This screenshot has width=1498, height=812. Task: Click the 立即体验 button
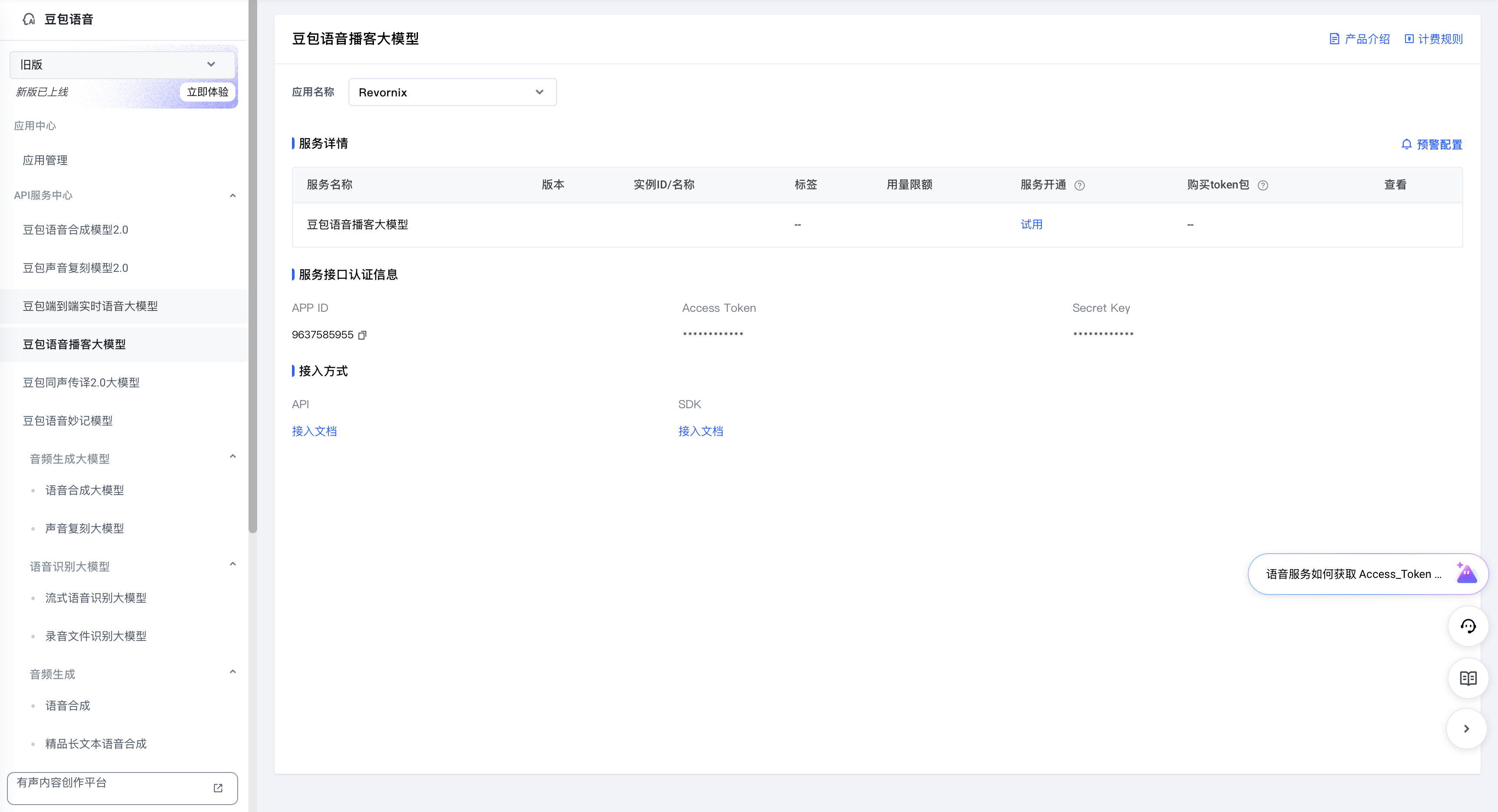pos(207,92)
